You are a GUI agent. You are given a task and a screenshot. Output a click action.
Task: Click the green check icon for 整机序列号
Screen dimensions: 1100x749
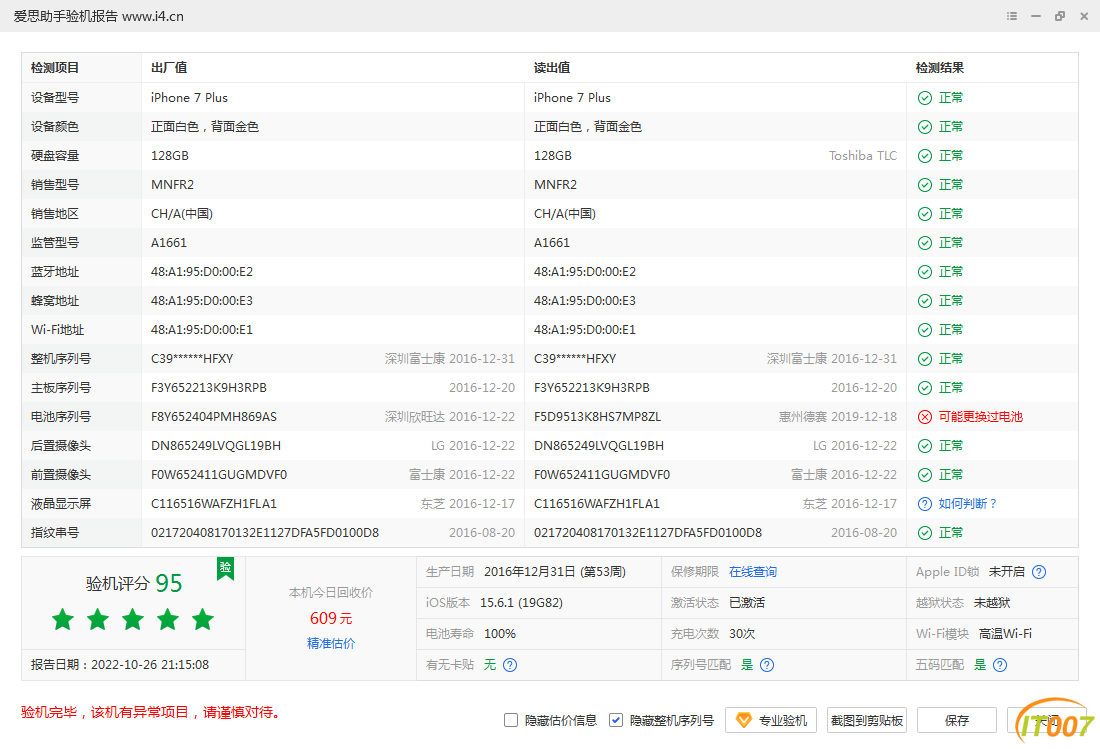click(x=925, y=359)
